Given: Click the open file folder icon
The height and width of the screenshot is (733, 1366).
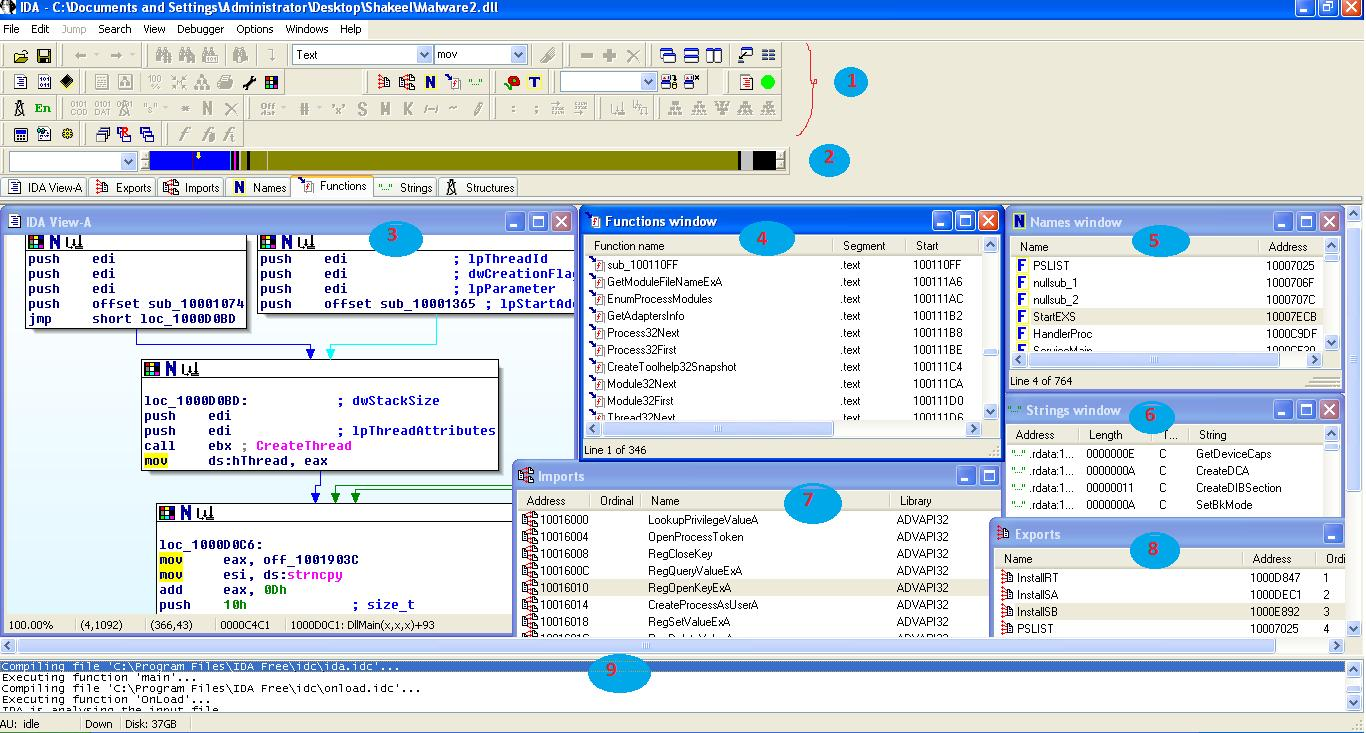Looking at the screenshot, I should point(20,56).
